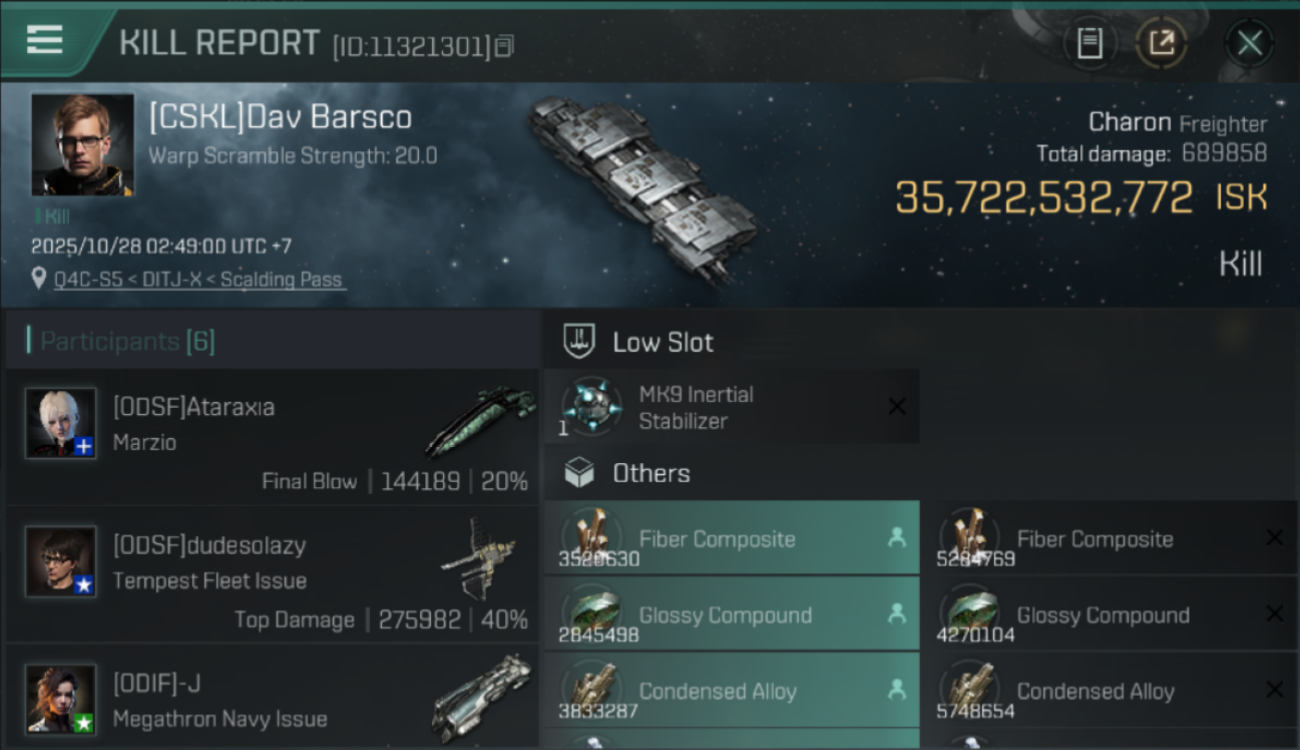Click the Low Slot section header
Screen dimensions: 1300x750
[663, 342]
